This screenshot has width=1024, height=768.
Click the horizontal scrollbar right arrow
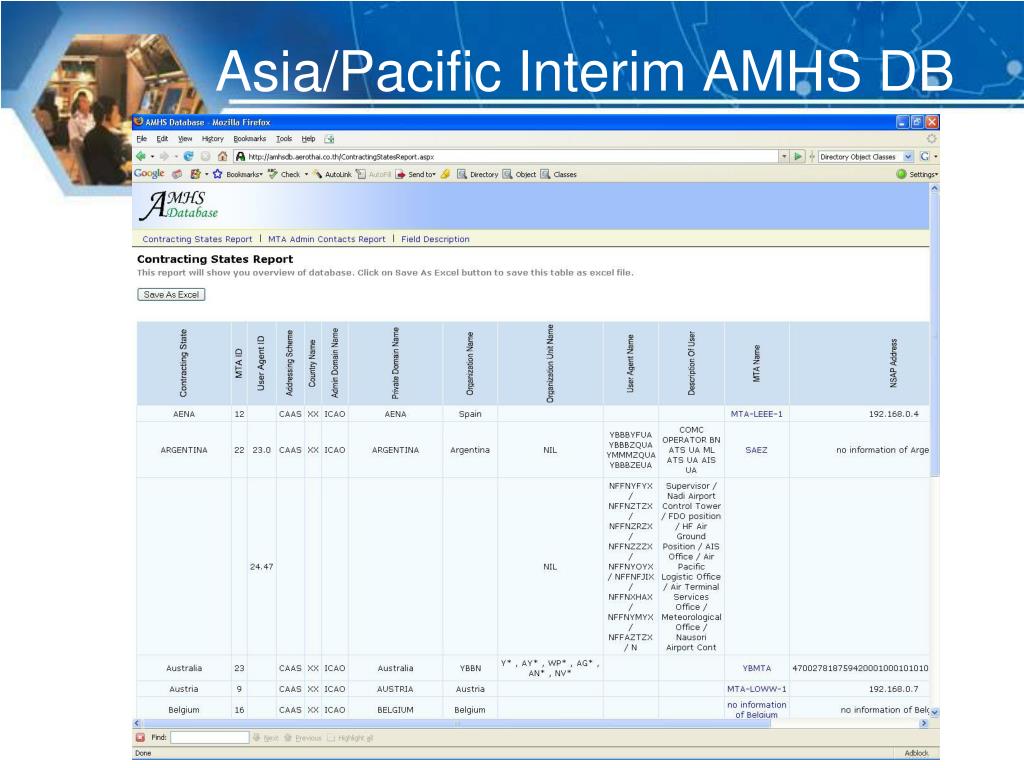pyautogui.click(x=924, y=723)
